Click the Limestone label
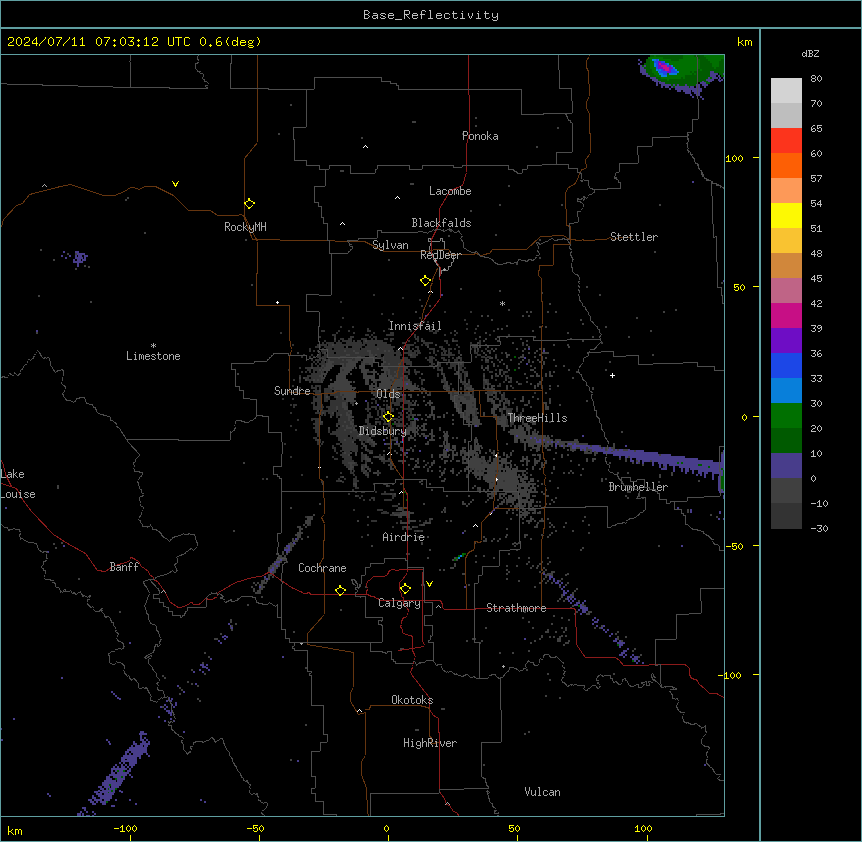Screen dimensions: 862x842 coord(153,356)
